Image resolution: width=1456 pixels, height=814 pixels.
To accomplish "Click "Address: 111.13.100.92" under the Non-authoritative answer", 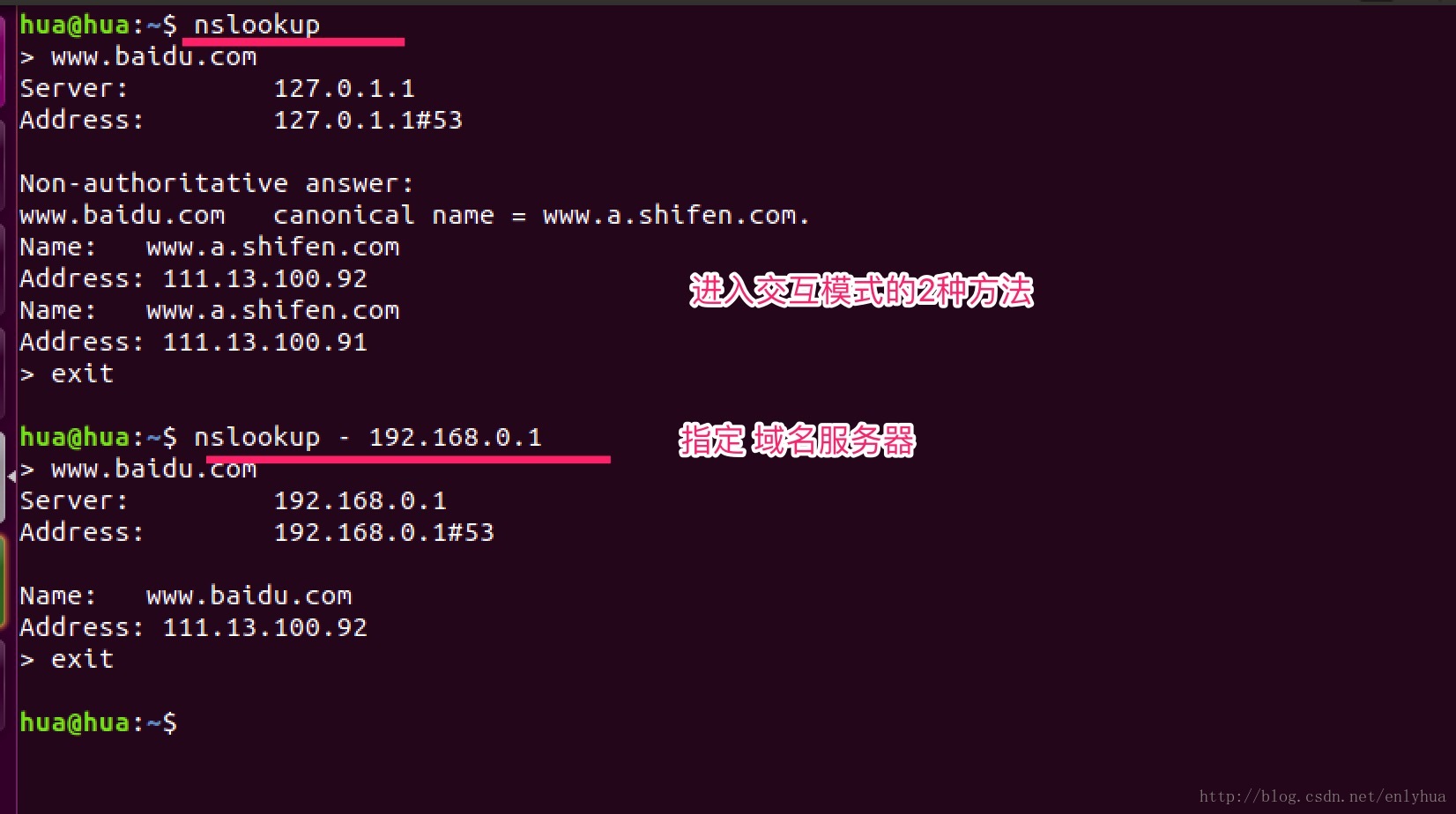I will pyautogui.click(x=193, y=278).
